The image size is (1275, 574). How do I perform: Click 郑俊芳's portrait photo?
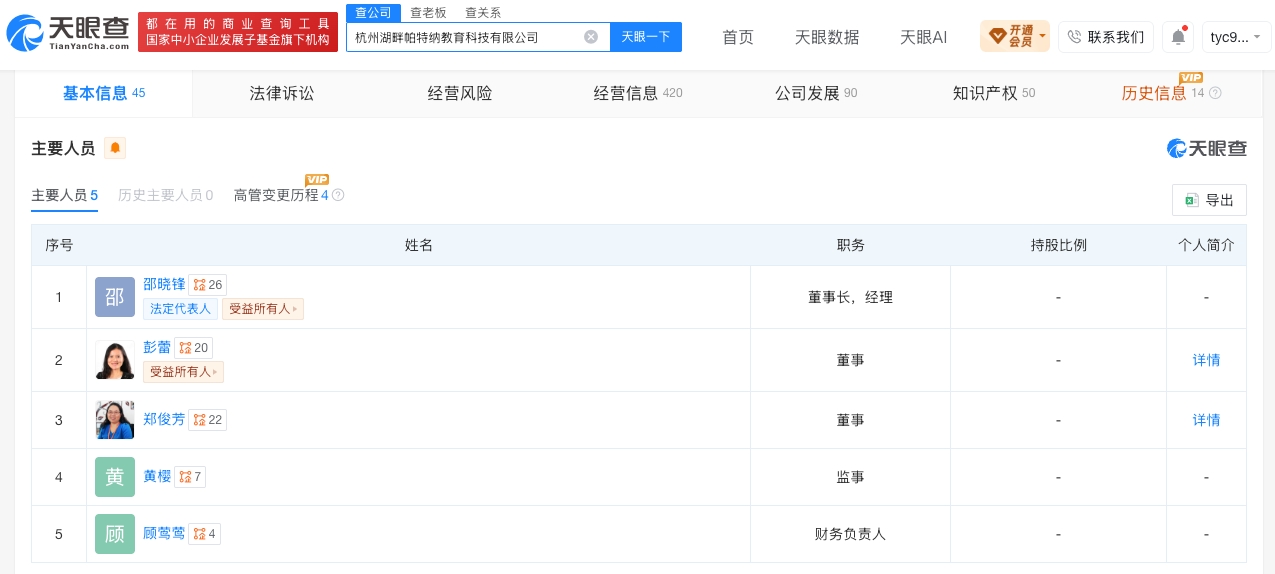[x=115, y=420]
